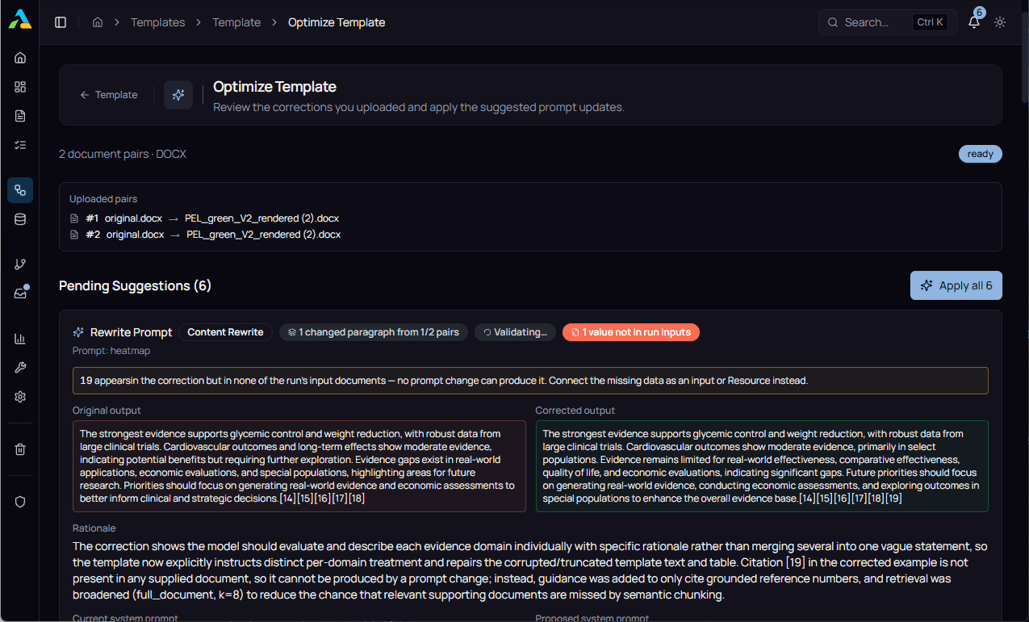Viewport: 1029px width, 622px height.
Task: Open the dashboard grid icon in sidebar
Action: click(20, 87)
